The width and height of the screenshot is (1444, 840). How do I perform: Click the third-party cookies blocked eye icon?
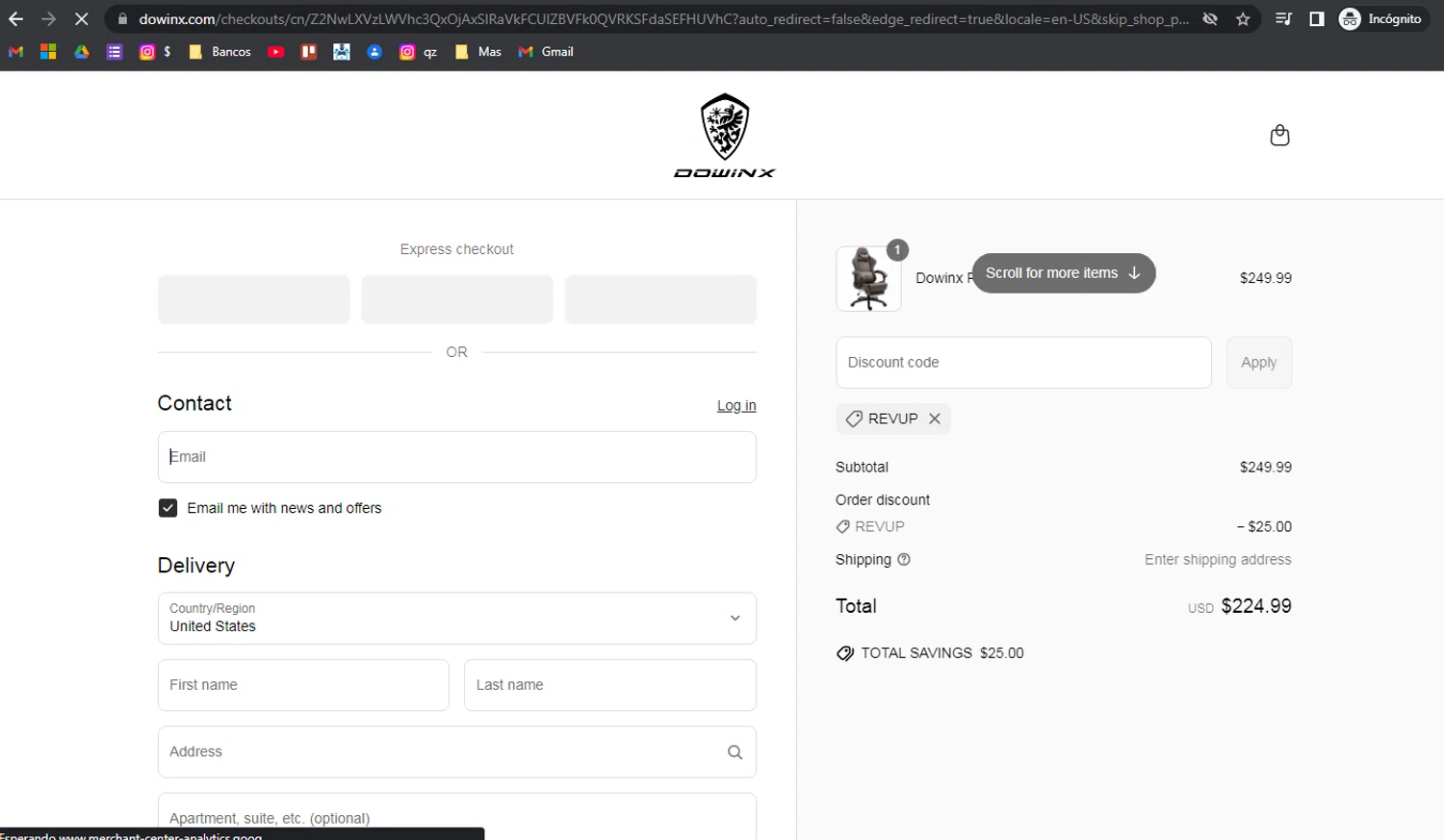pos(1210,19)
